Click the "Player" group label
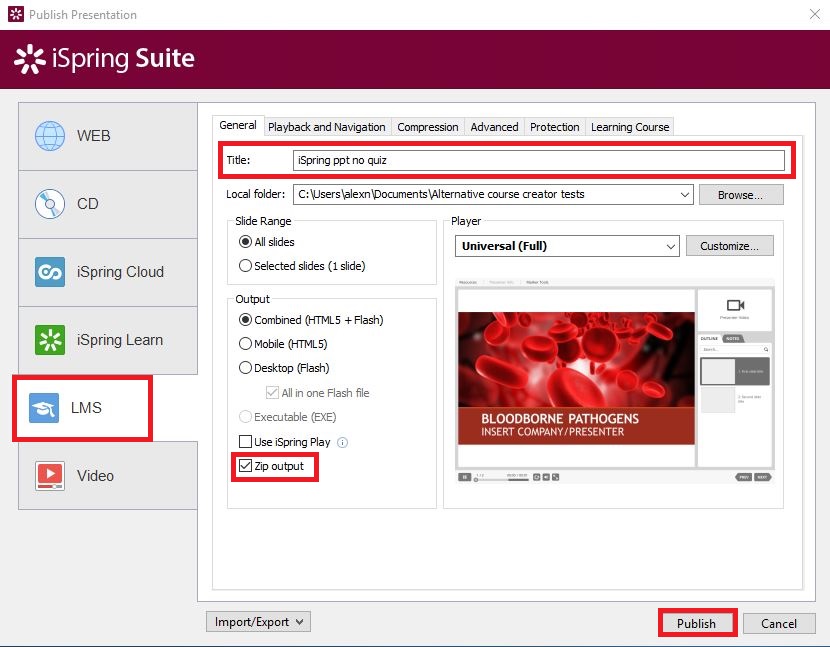The width and height of the screenshot is (830, 647). click(466, 221)
